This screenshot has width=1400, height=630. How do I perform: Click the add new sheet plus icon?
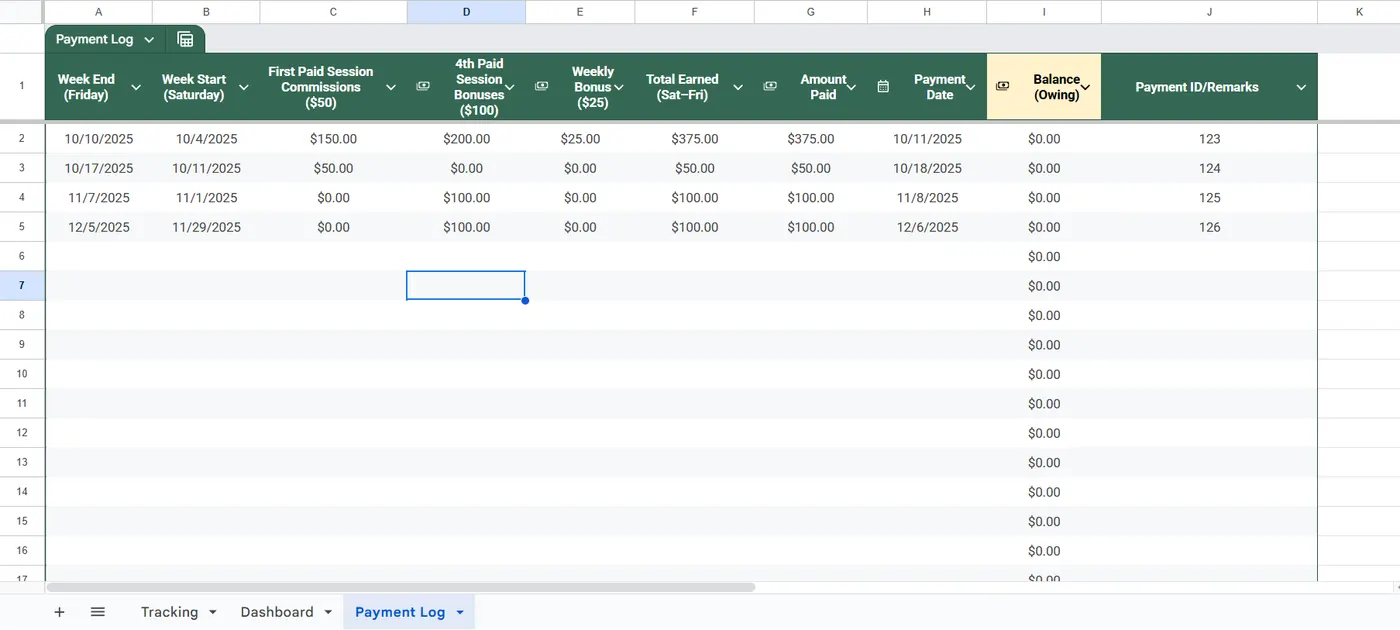[x=59, y=612]
